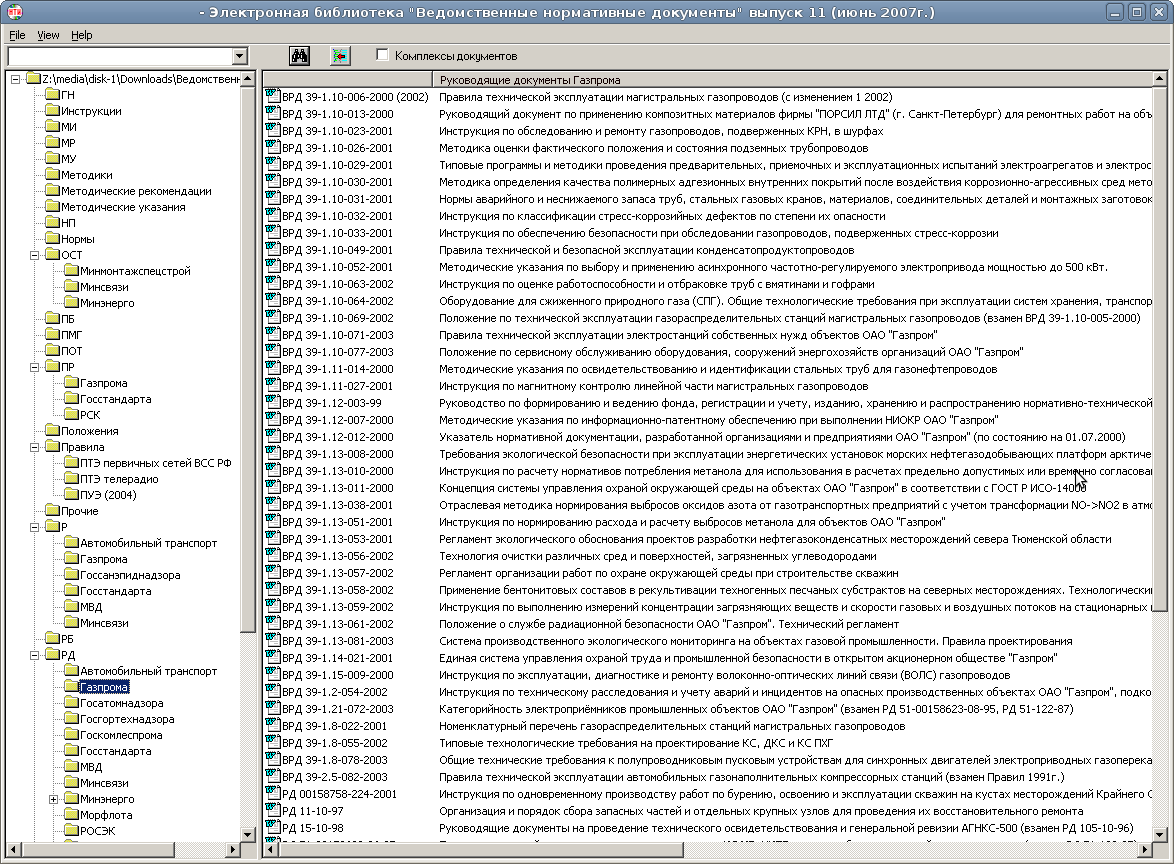Expand the Минэнерго folder under РД

tap(53, 799)
